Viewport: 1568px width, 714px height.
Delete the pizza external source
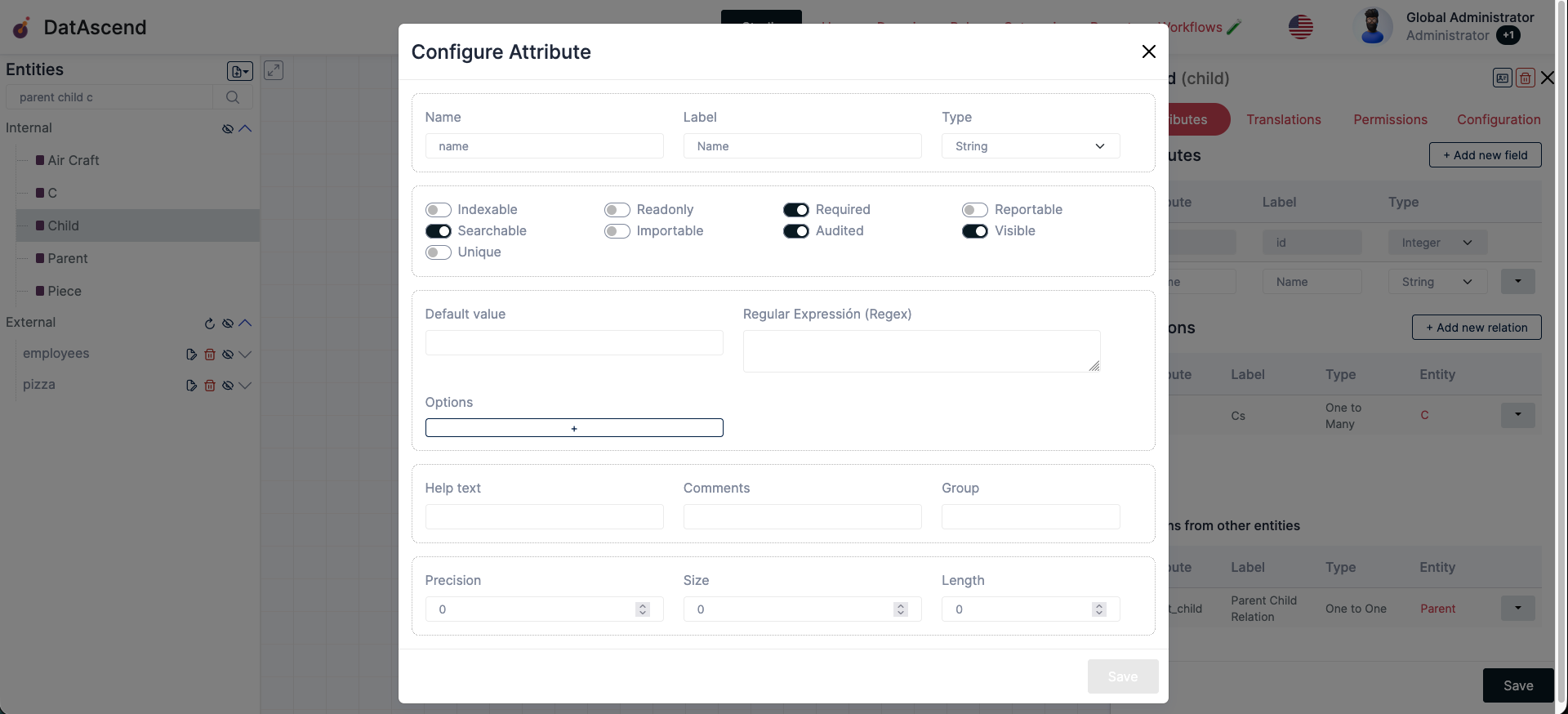[x=210, y=386]
